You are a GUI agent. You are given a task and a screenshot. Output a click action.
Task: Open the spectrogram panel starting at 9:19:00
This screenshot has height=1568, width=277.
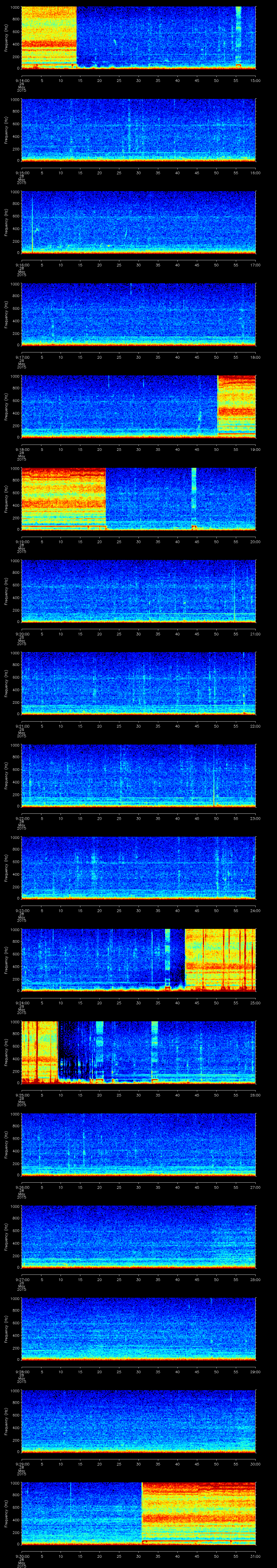point(139,499)
